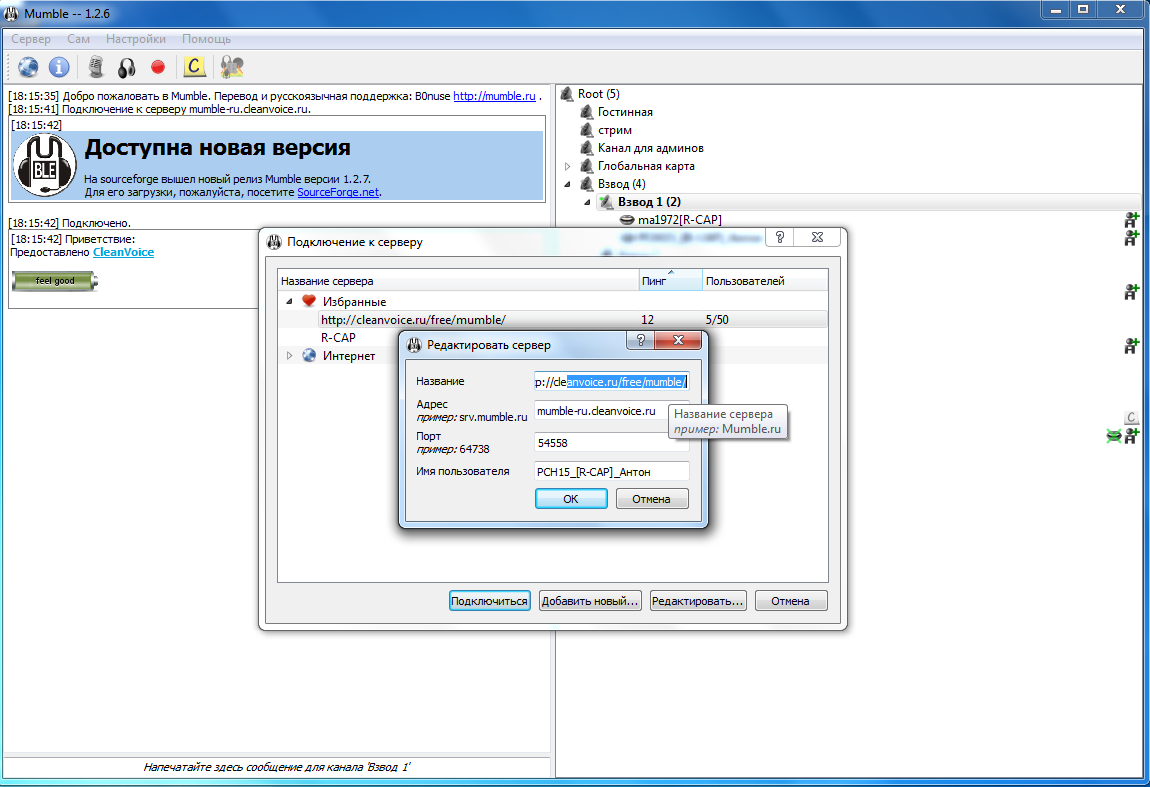This screenshot has width=1150, height=787.
Task: Collapse the Взвод (4) channel
Action: click(568, 184)
